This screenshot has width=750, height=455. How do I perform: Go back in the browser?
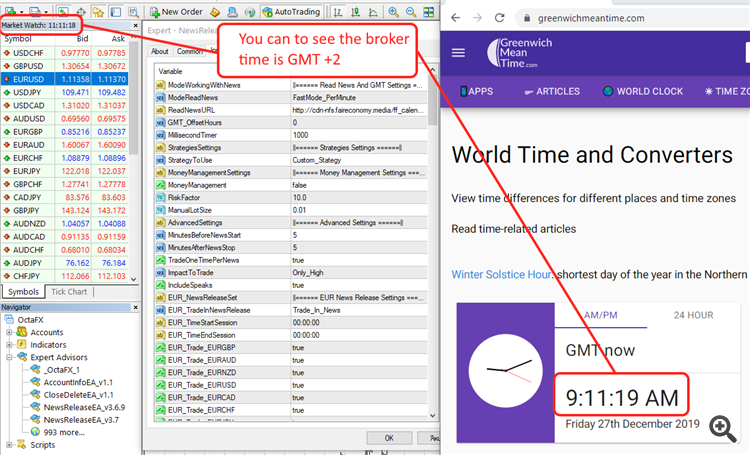(x=455, y=18)
